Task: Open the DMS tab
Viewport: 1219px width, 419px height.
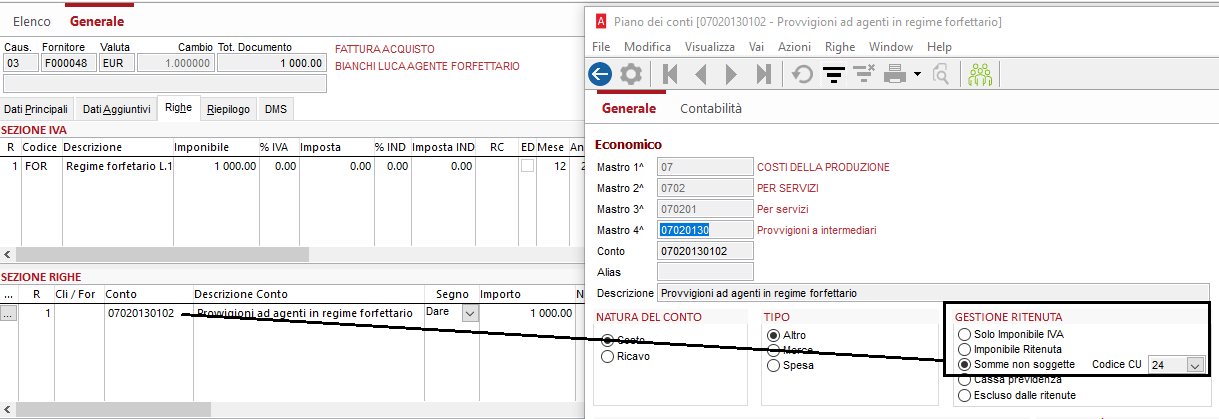Action: tap(275, 109)
